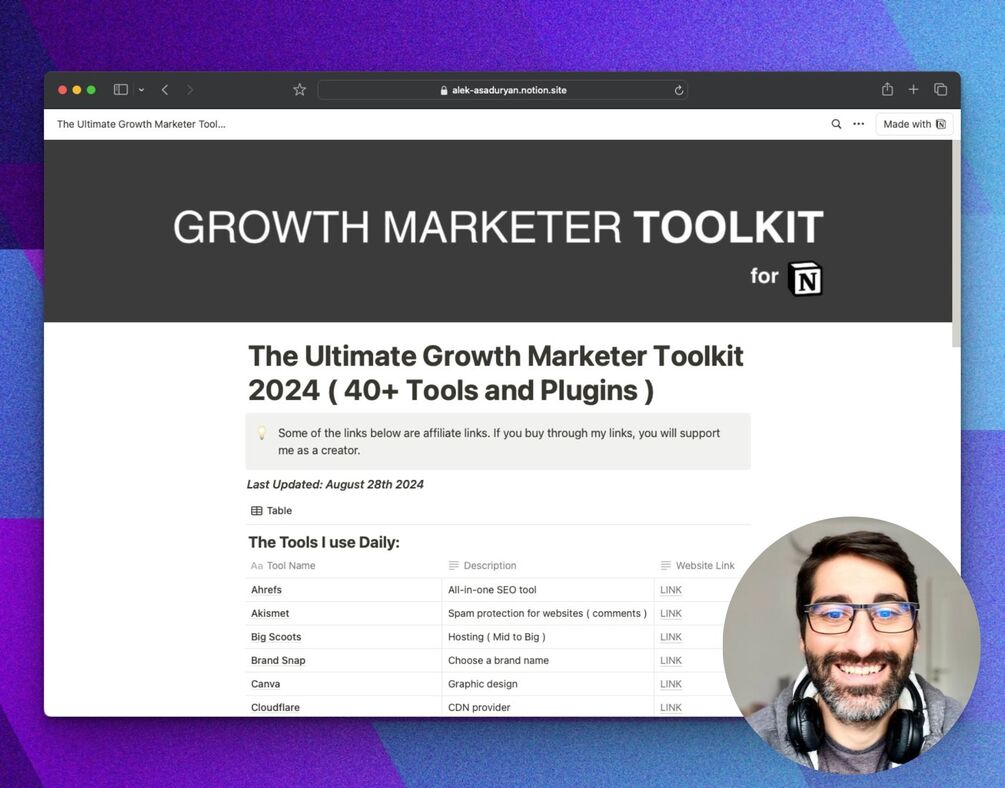
Task: Click the Notion logo in the cover banner
Action: (805, 279)
